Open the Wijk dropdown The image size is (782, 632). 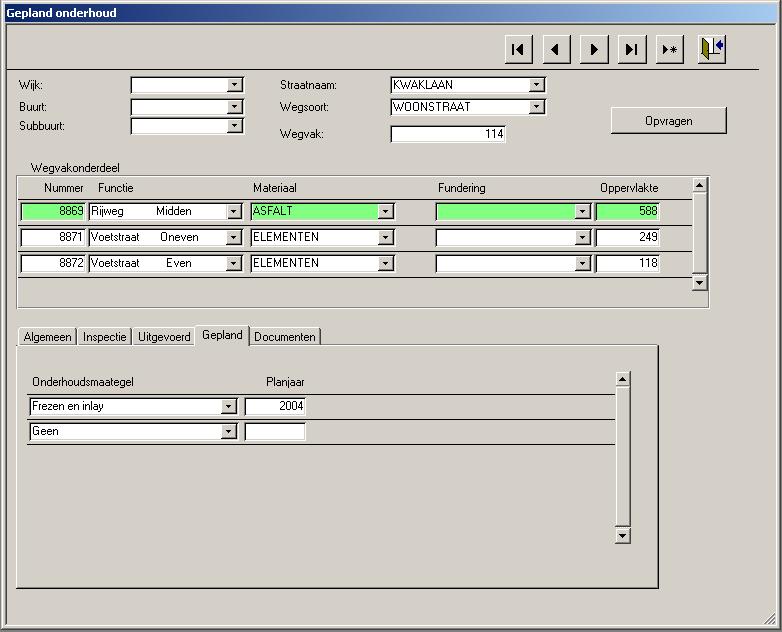tap(234, 85)
